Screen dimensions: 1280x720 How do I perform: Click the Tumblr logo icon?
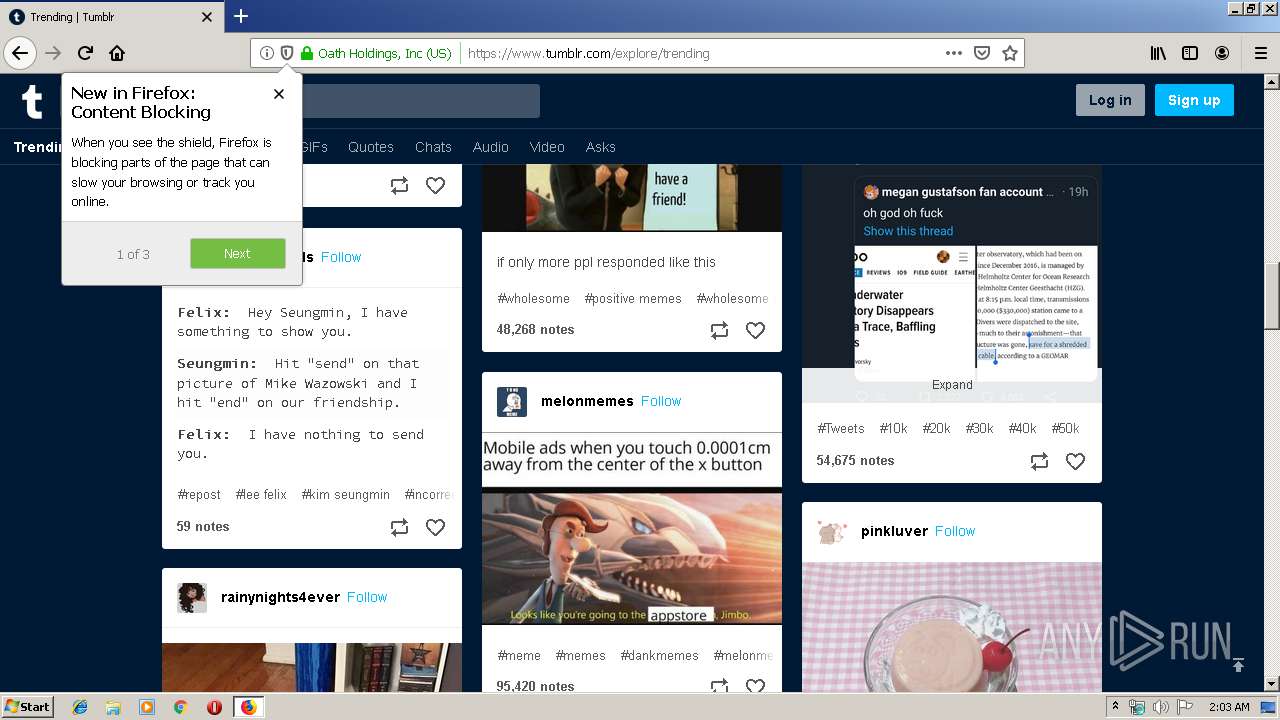(32, 101)
